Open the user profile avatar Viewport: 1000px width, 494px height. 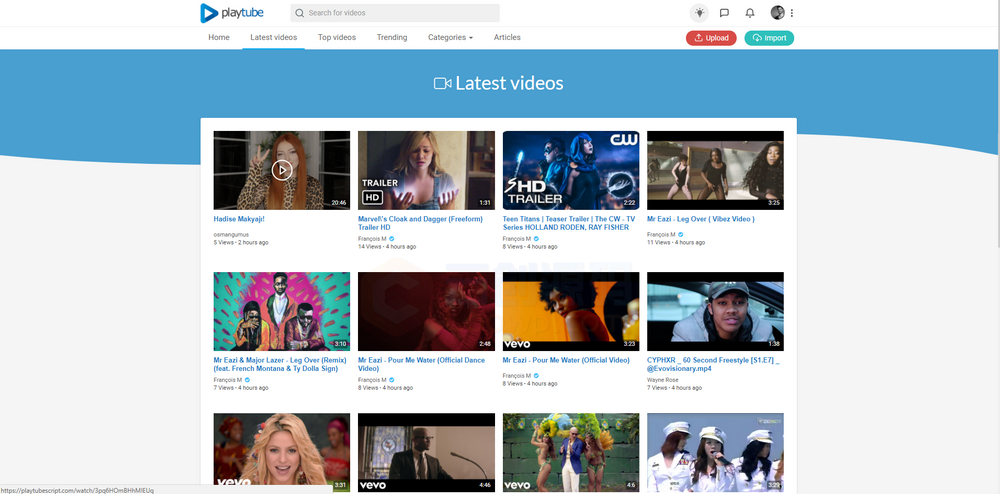click(777, 13)
